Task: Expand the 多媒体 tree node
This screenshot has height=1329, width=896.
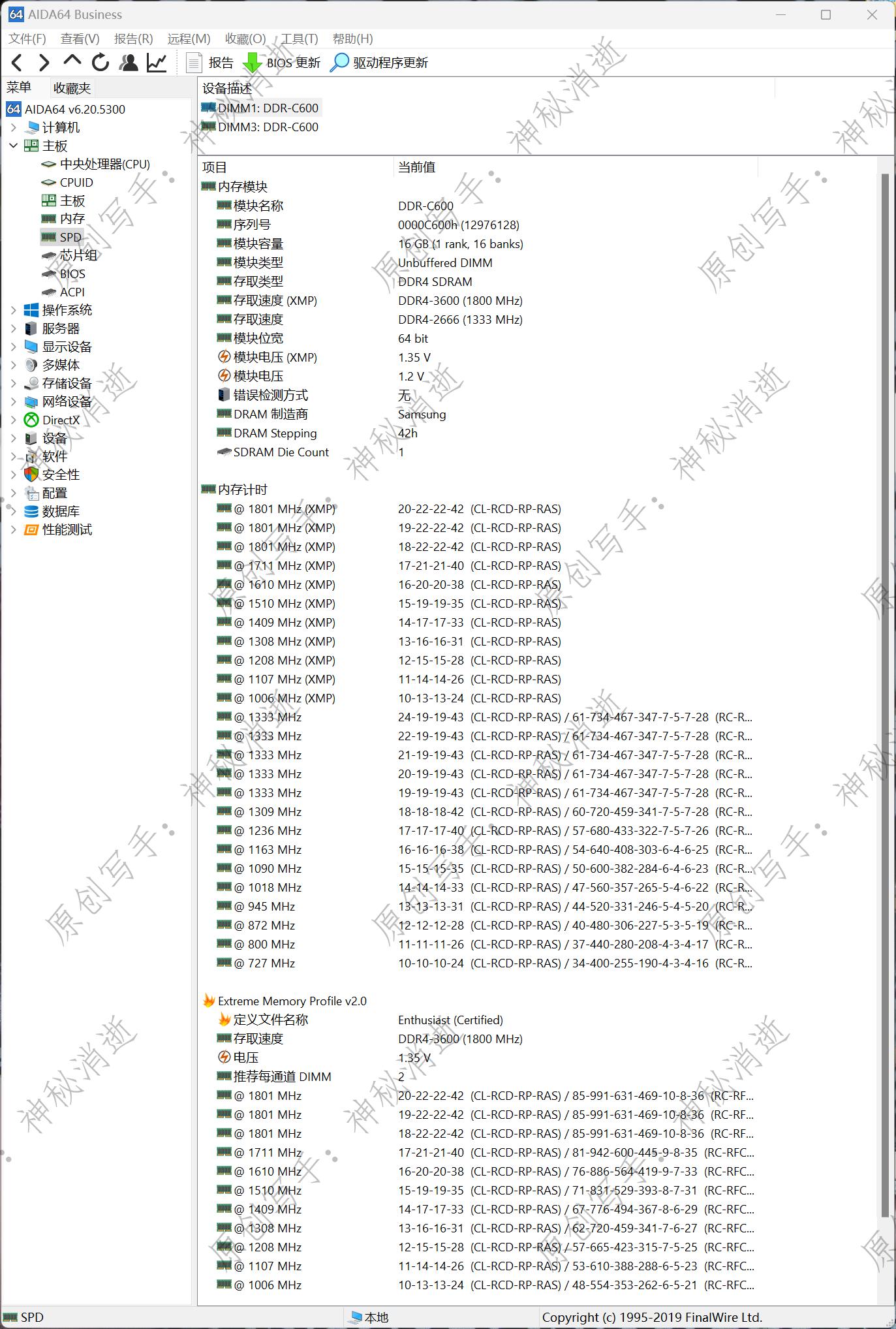Action: (x=13, y=365)
